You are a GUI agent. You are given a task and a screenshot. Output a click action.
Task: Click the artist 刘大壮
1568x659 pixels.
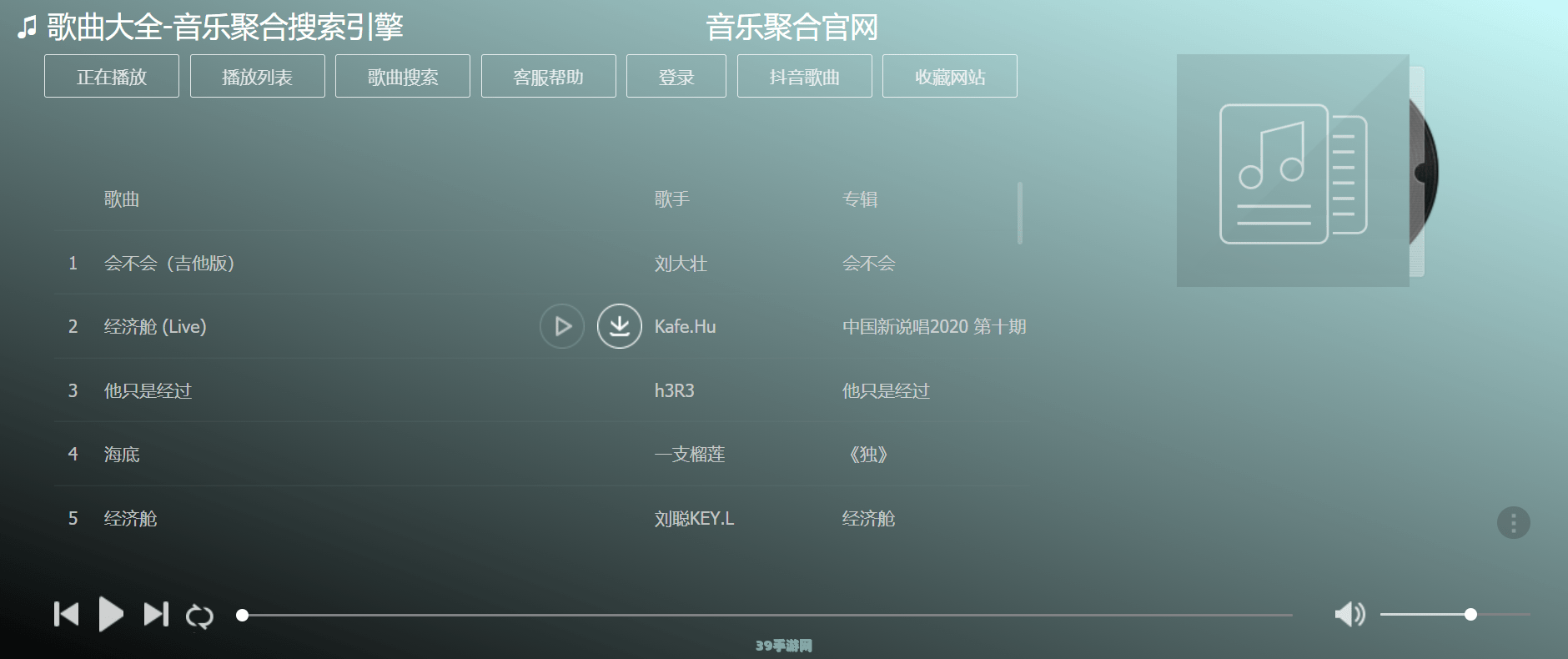coord(681,264)
